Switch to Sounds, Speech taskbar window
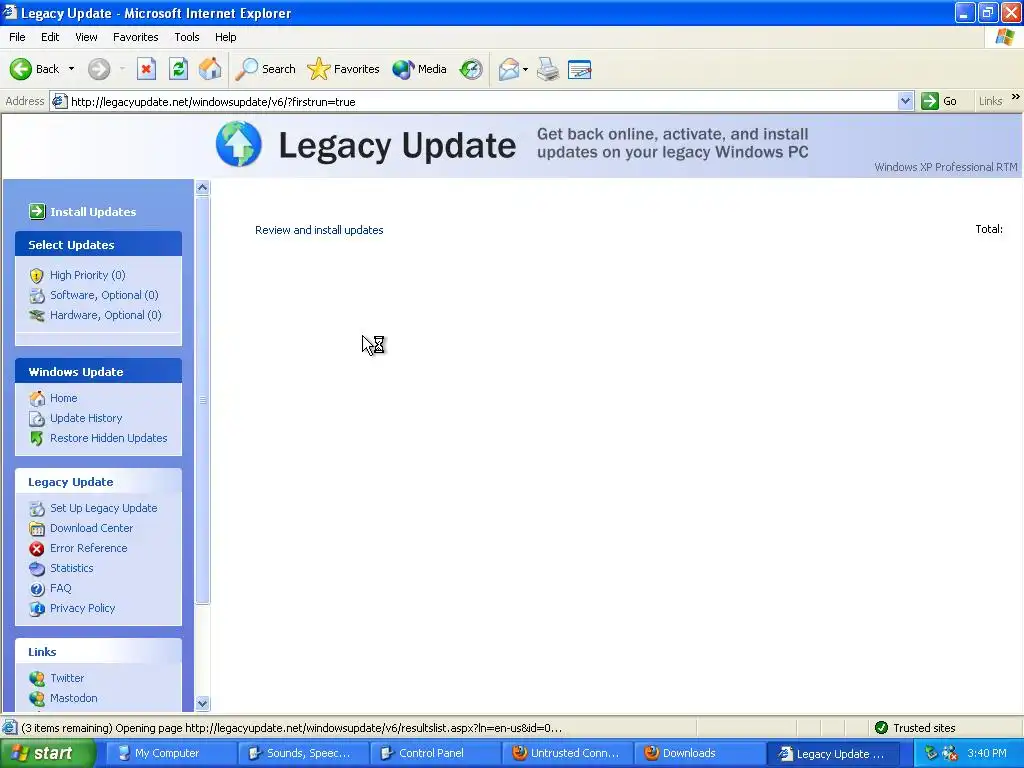 302,753
